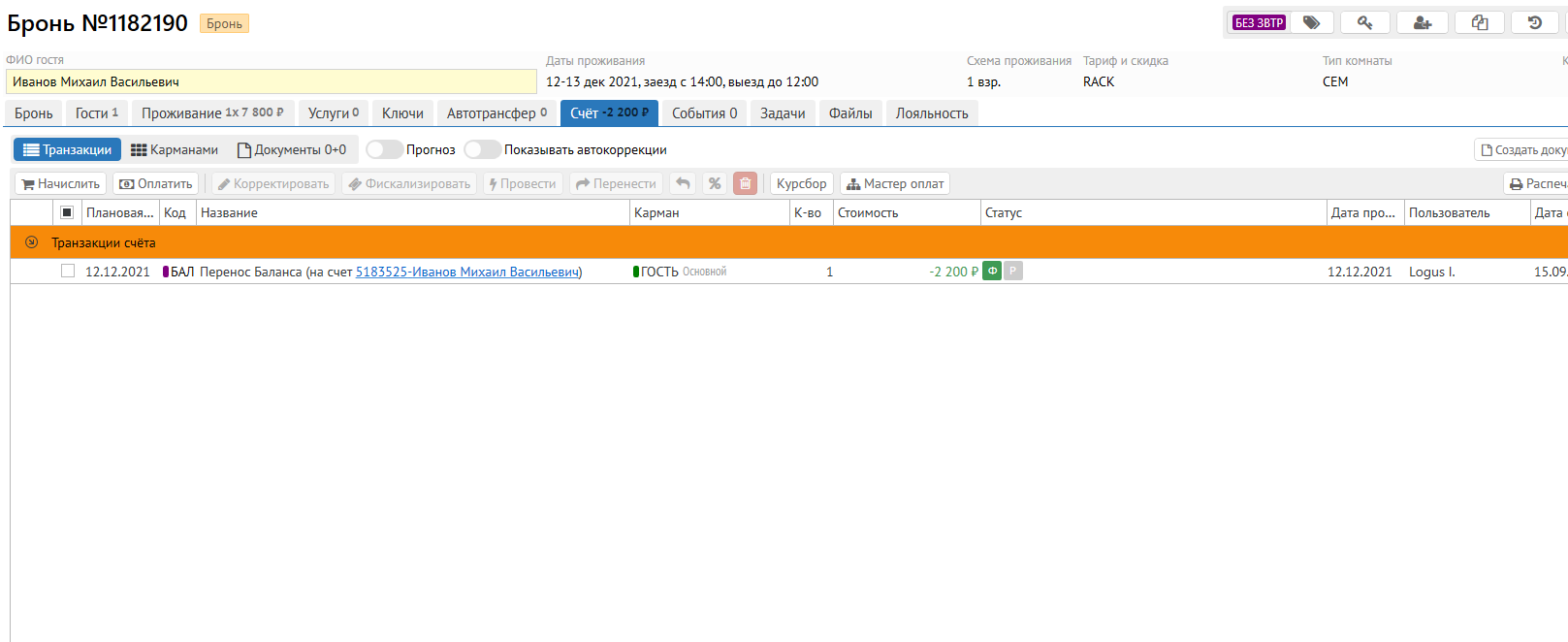
Task: Open the Лояльность tab
Action: 931,113
